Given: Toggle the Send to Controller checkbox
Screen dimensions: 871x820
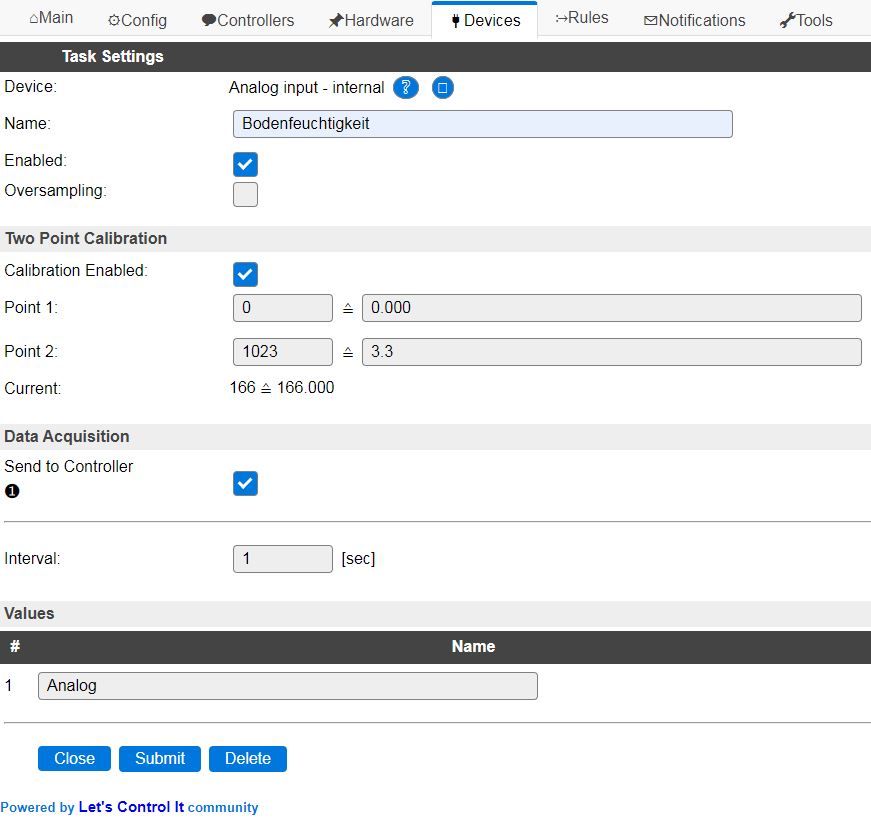Looking at the screenshot, I should click(245, 483).
